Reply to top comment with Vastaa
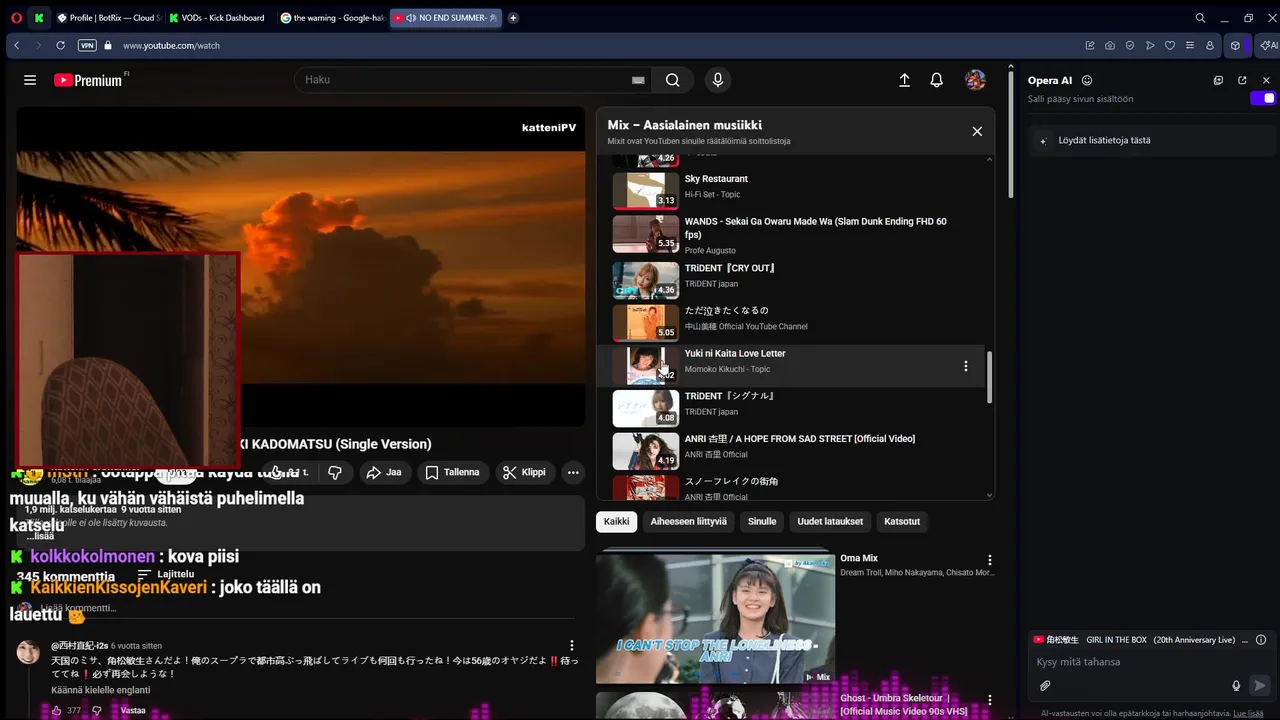1280x720 pixels. click(x=133, y=711)
